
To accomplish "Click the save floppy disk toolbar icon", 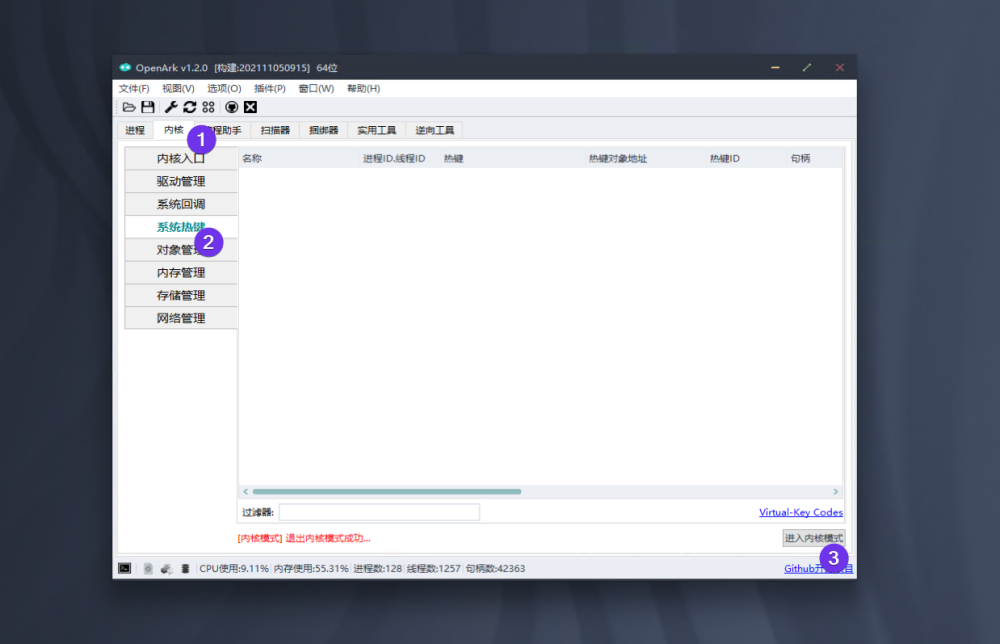I will tap(148, 107).
